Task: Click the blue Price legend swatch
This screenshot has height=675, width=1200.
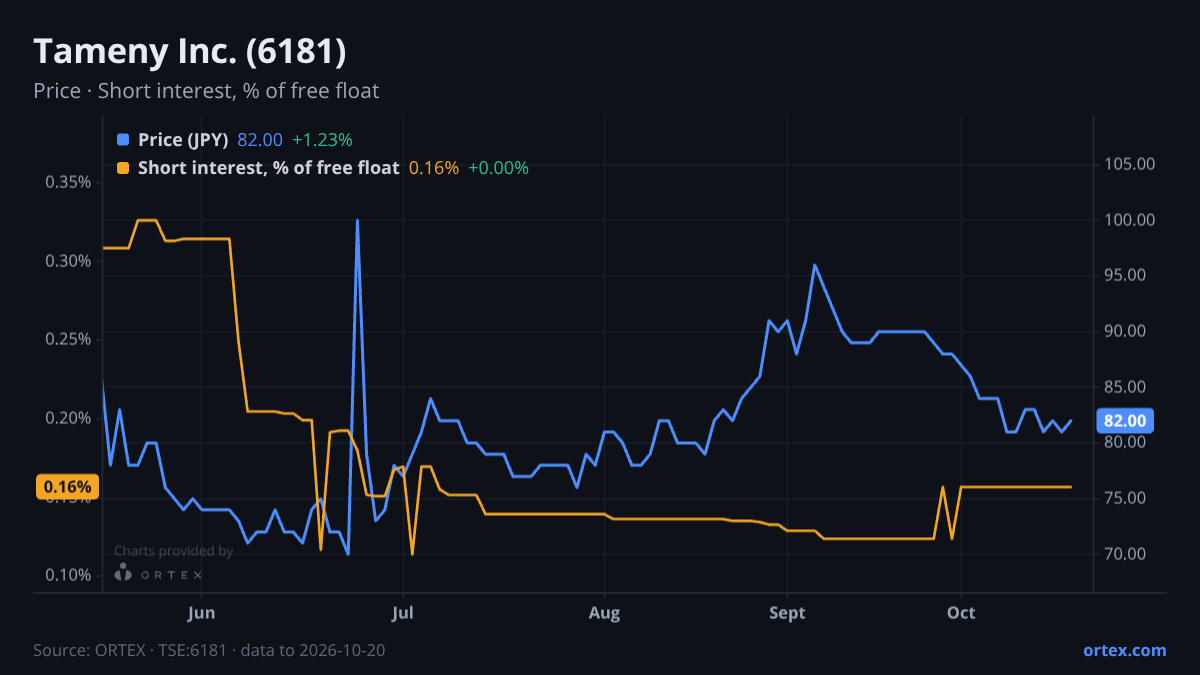Action: pos(123,140)
